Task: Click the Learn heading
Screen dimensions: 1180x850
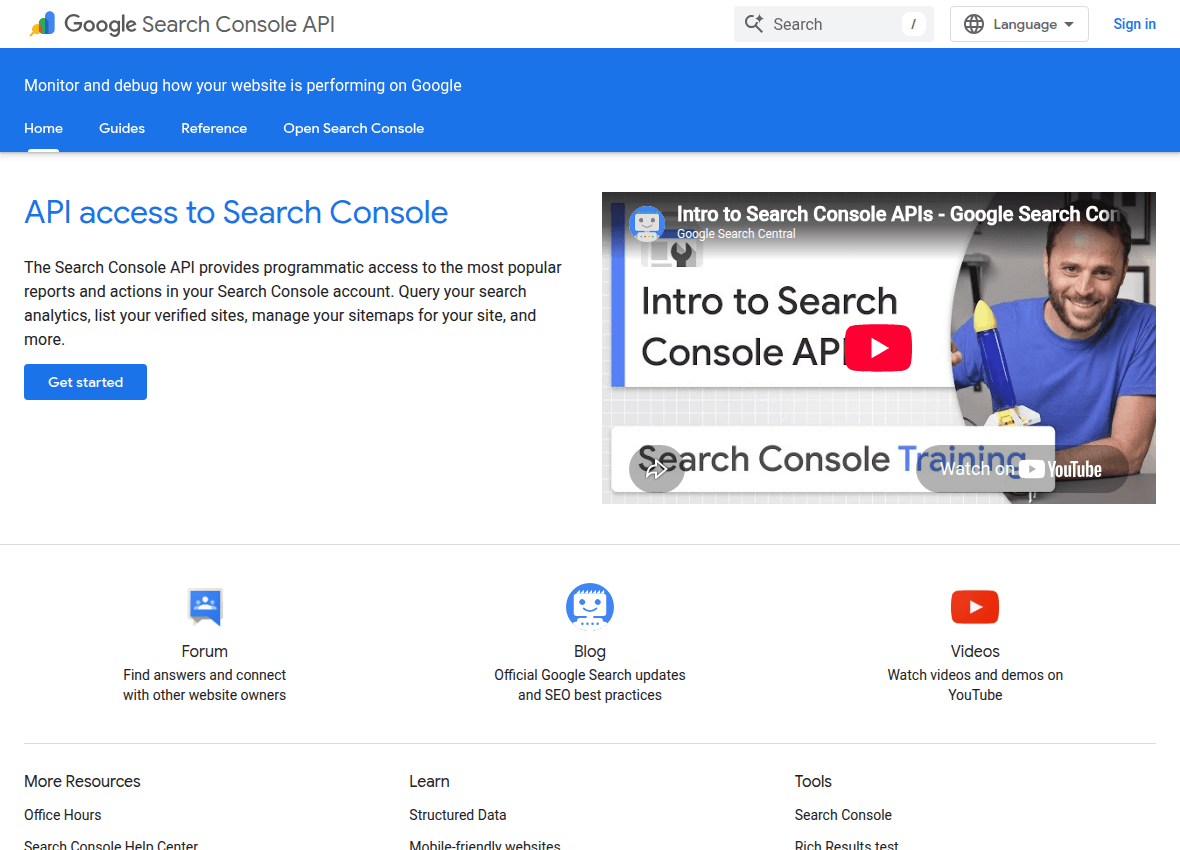Action: 429,781
